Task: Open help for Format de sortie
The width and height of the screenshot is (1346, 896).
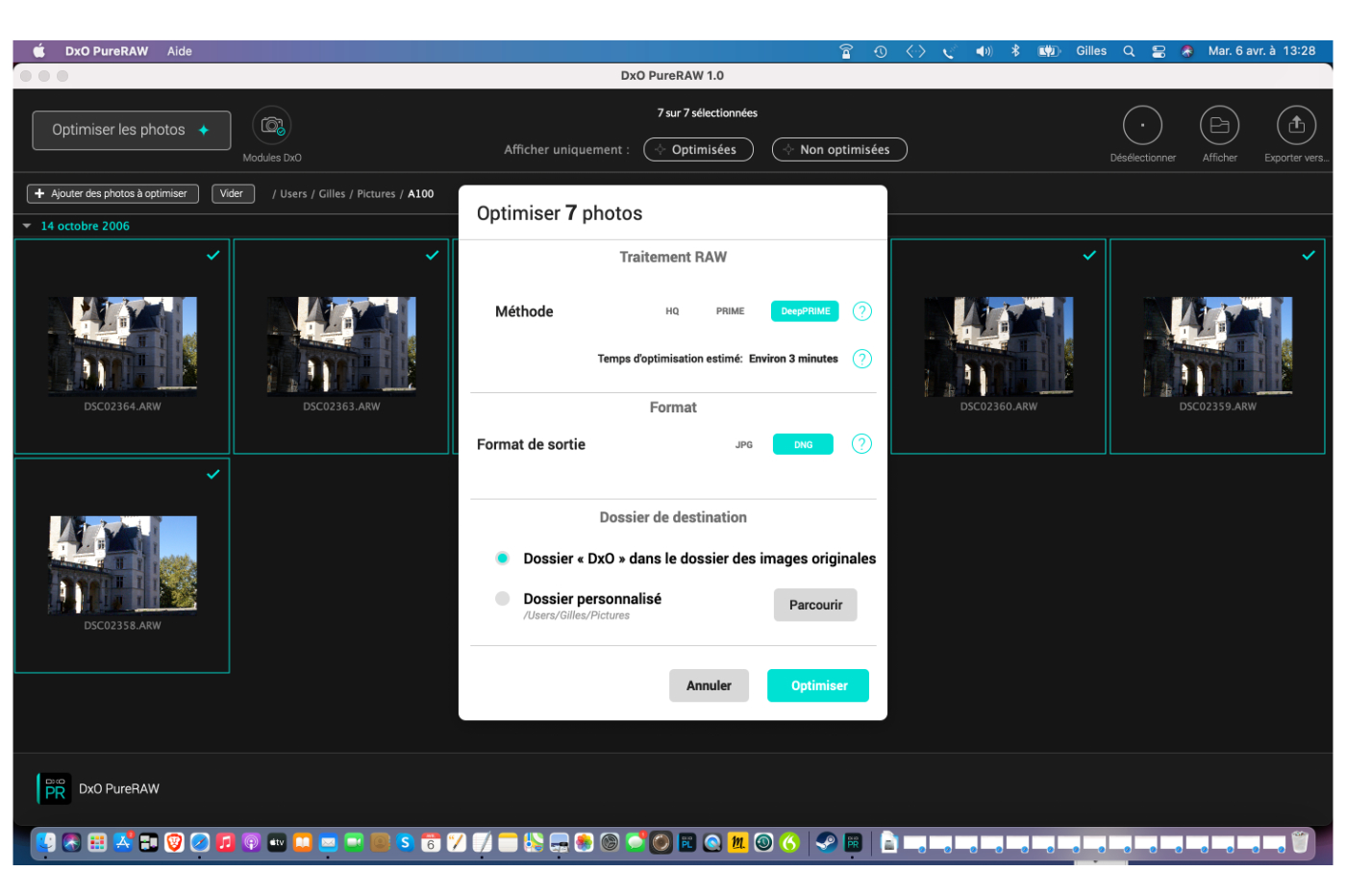Action: point(862,444)
